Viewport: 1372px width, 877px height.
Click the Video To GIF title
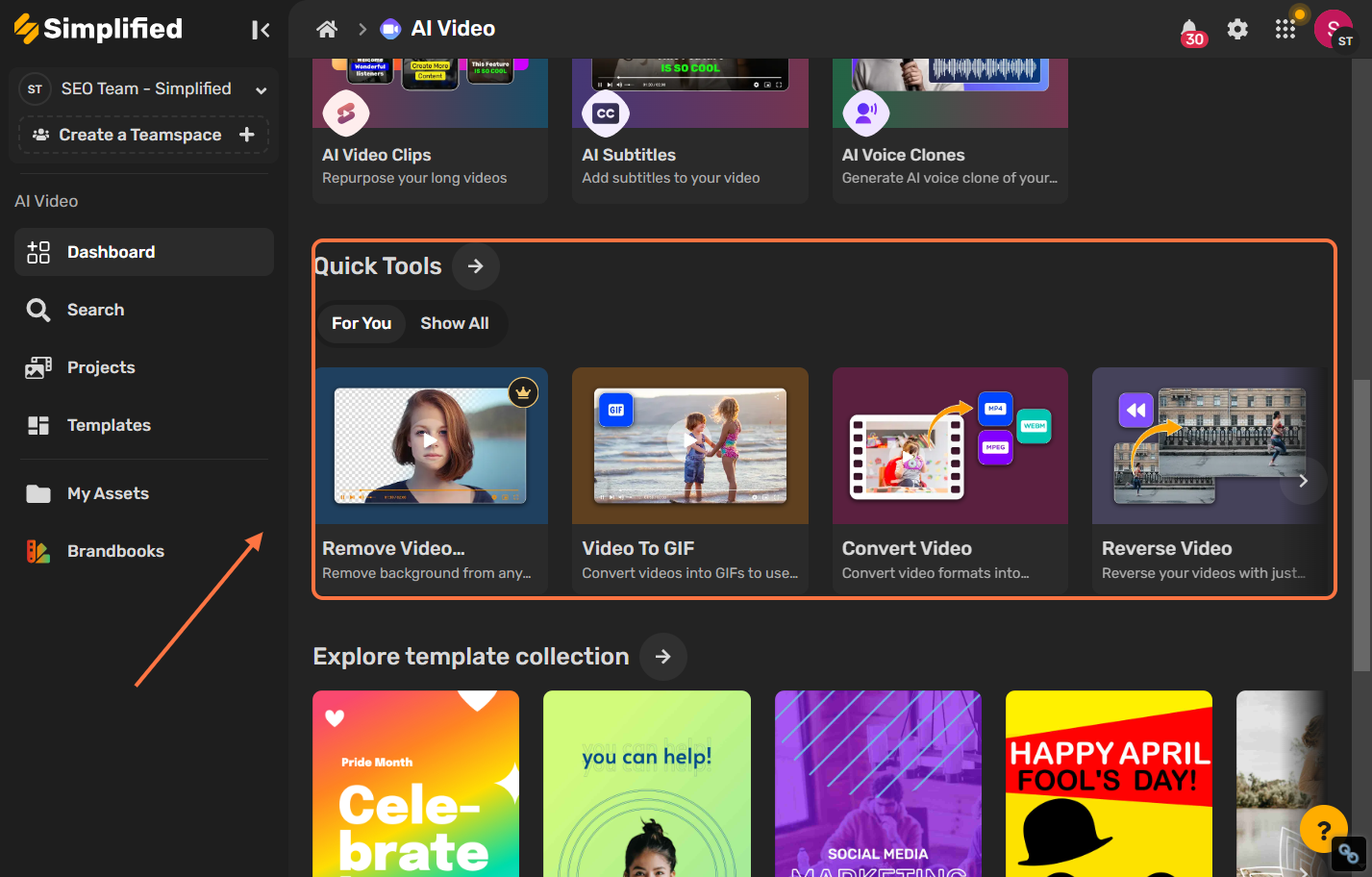coord(638,548)
